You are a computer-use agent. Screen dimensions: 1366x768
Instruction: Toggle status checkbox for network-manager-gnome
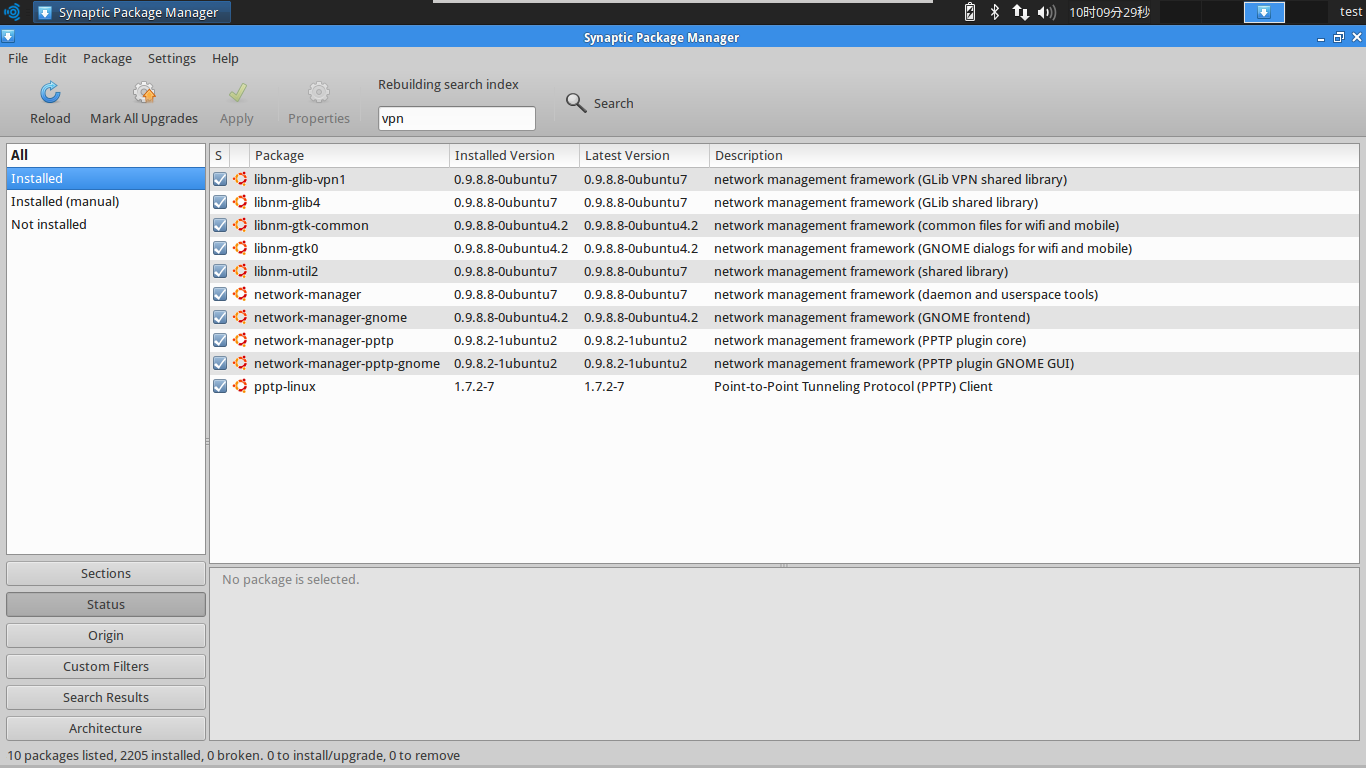pos(220,317)
